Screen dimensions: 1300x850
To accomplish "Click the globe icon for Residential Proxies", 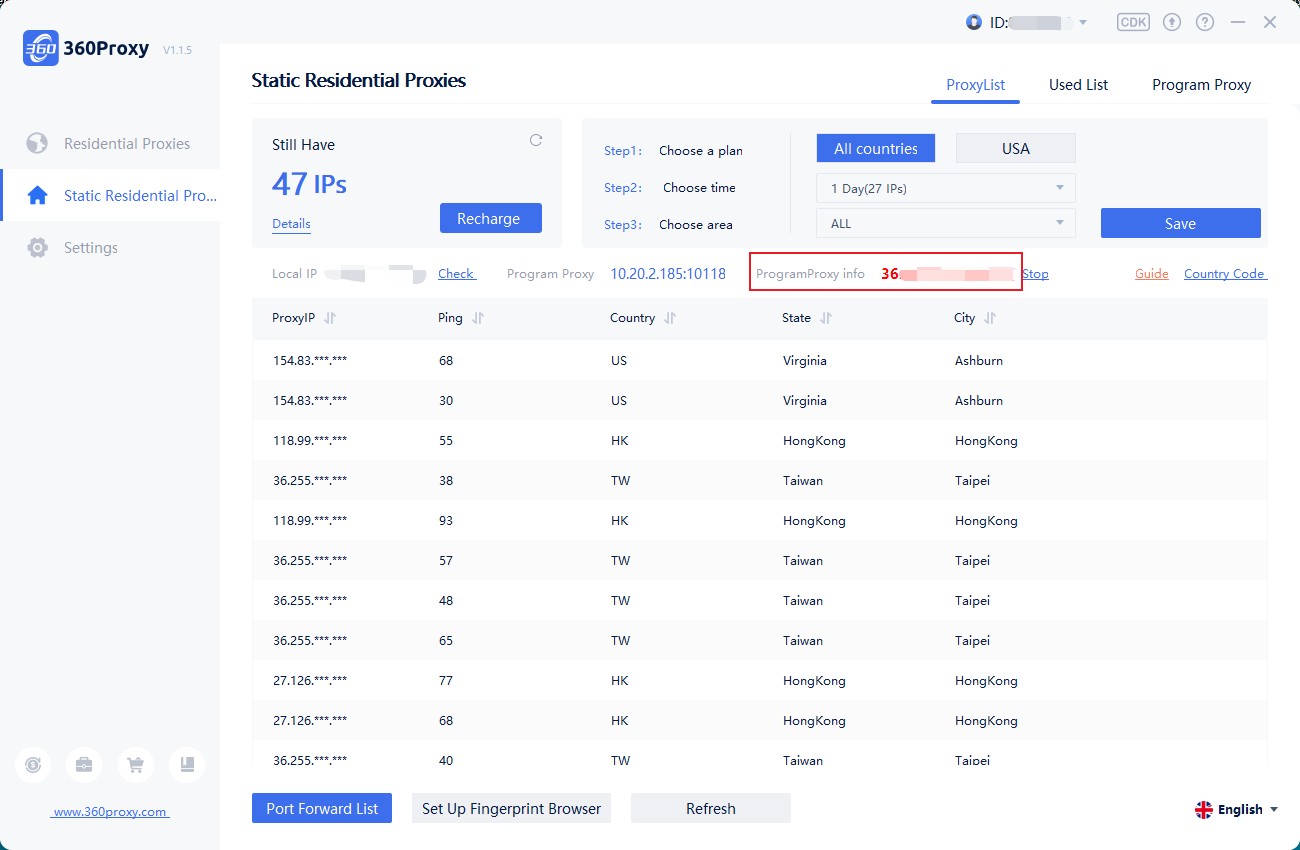I will tap(37, 144).
